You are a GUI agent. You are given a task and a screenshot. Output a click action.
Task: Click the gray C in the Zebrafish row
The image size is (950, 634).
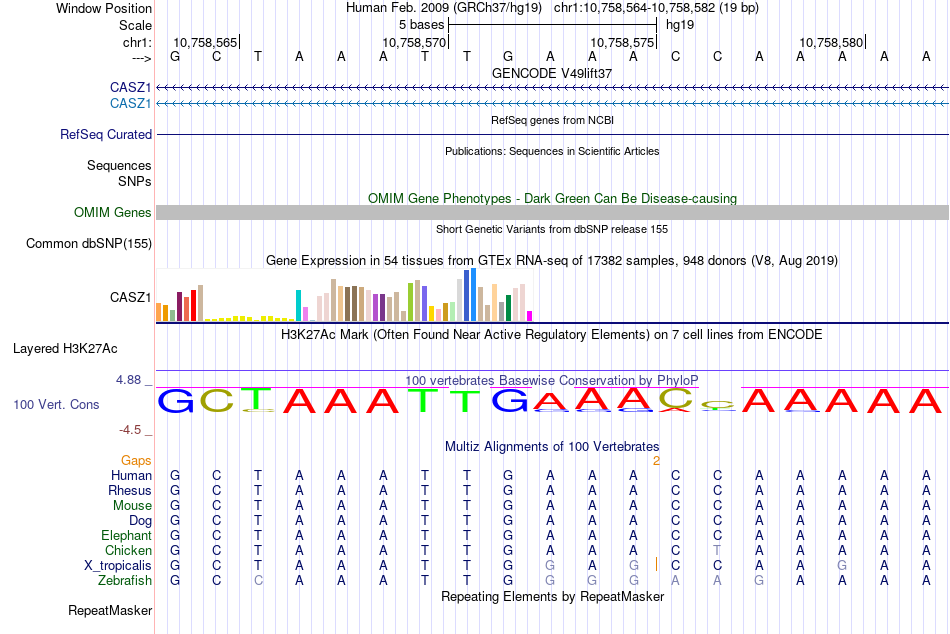click(258, 580)
